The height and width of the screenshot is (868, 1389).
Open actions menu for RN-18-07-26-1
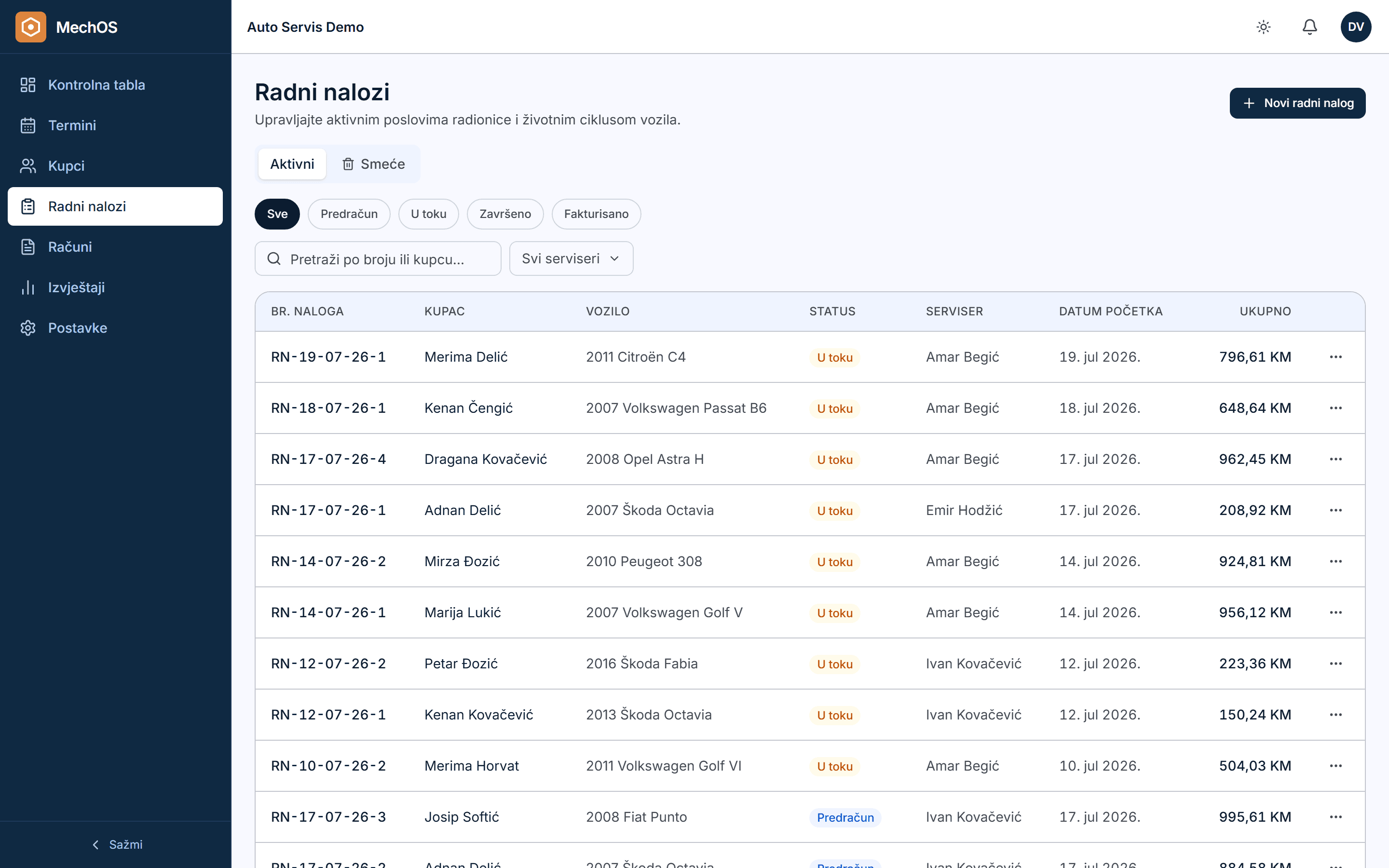[1335, 408]
